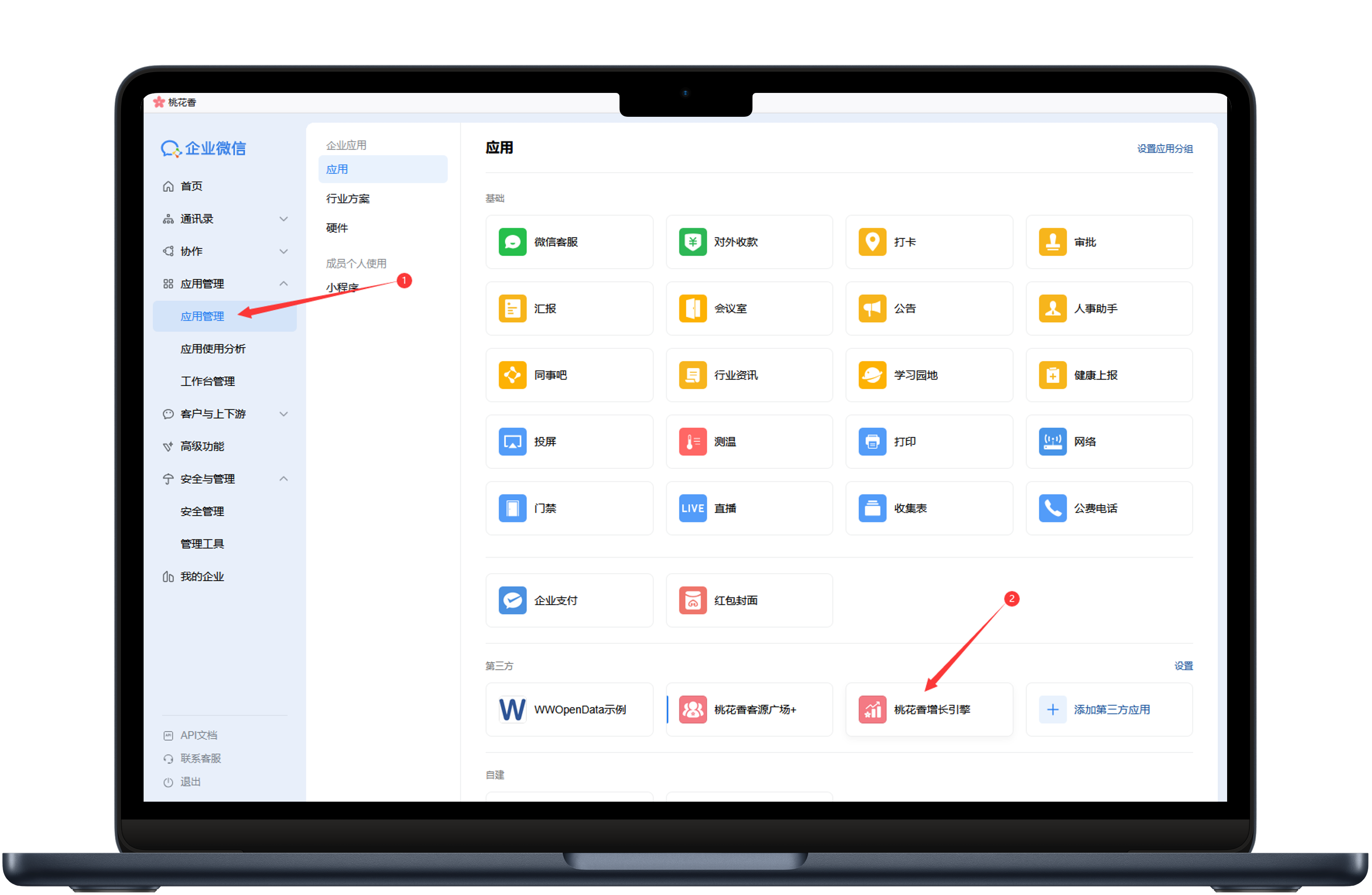Open the 汇报 report icon
The width and height of the screenshot is (1372, 895).
512,309
